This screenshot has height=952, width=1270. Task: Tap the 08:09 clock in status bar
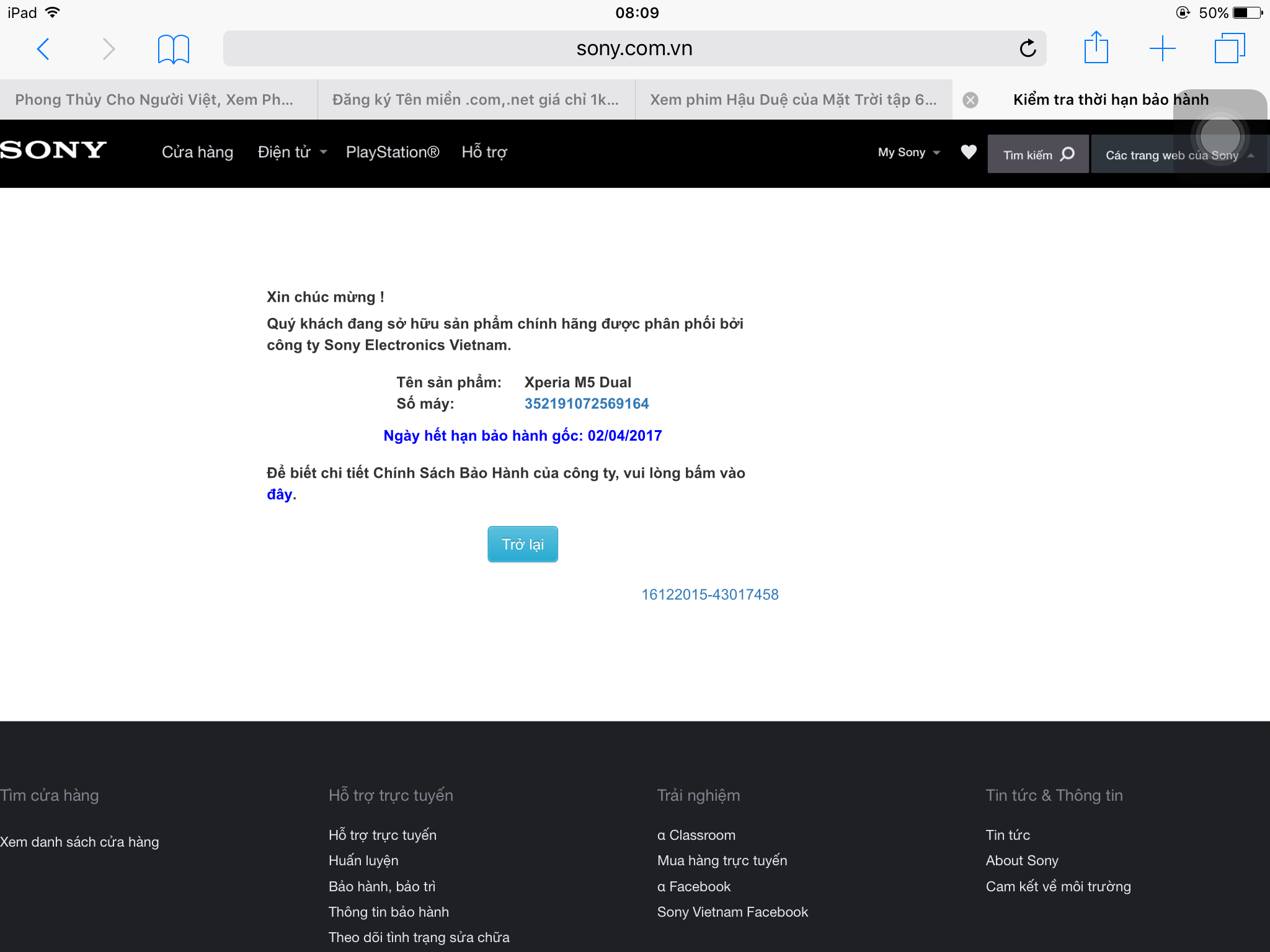pos(637,12)
